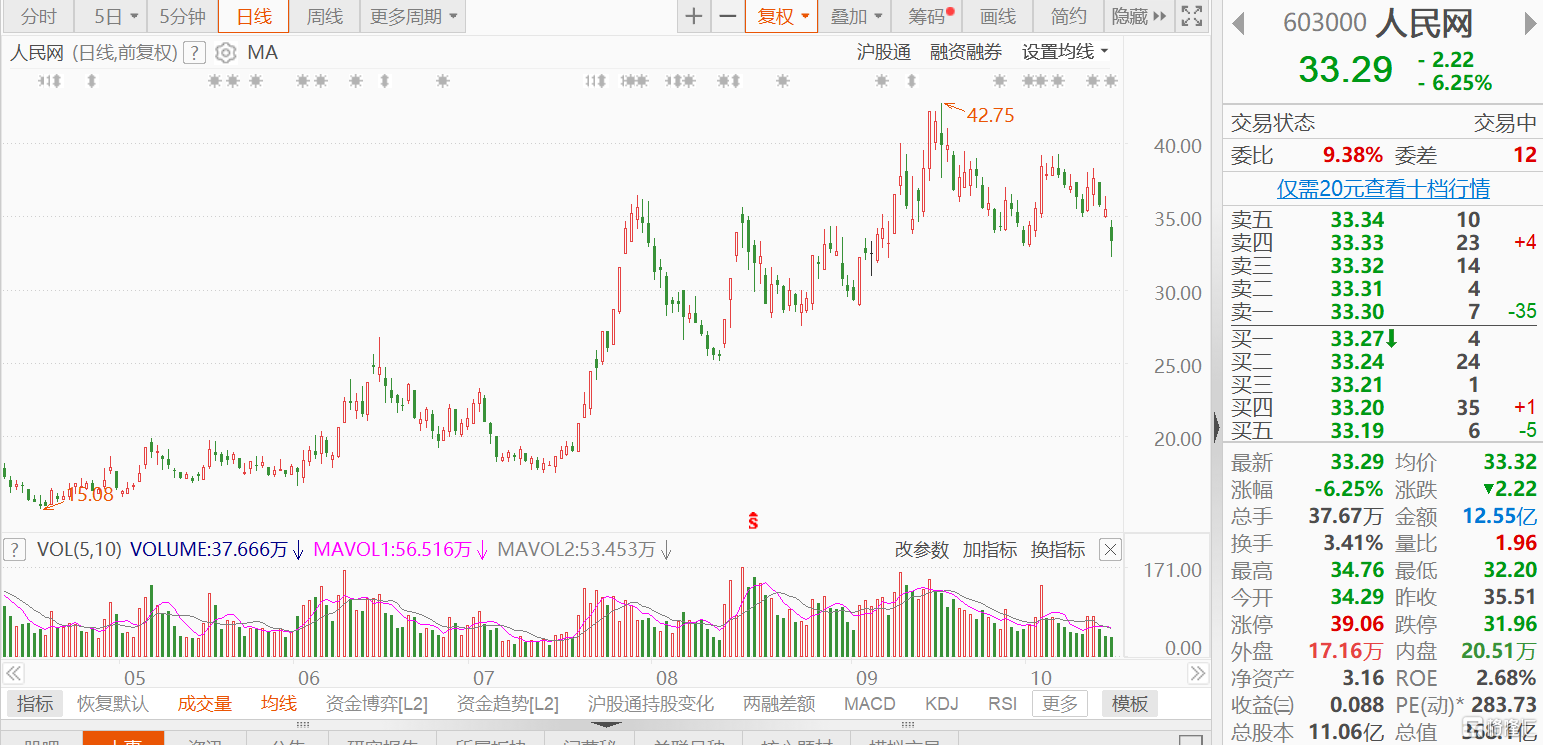Select the 日线 daily chart tab
This screenshot has height=745, width=1543.
[x=254, y=16]
